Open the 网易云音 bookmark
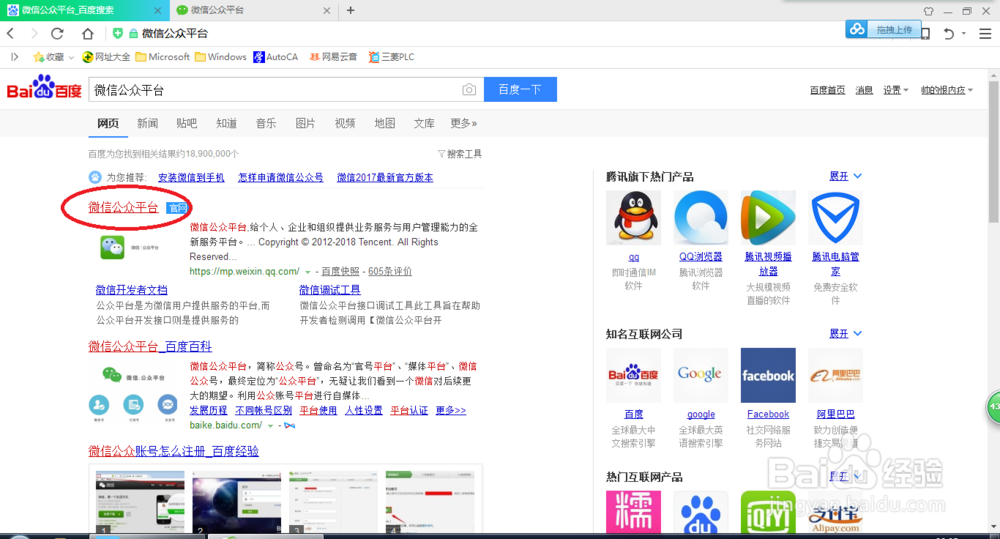This screenshot has height=539, width=1000. 333,57
